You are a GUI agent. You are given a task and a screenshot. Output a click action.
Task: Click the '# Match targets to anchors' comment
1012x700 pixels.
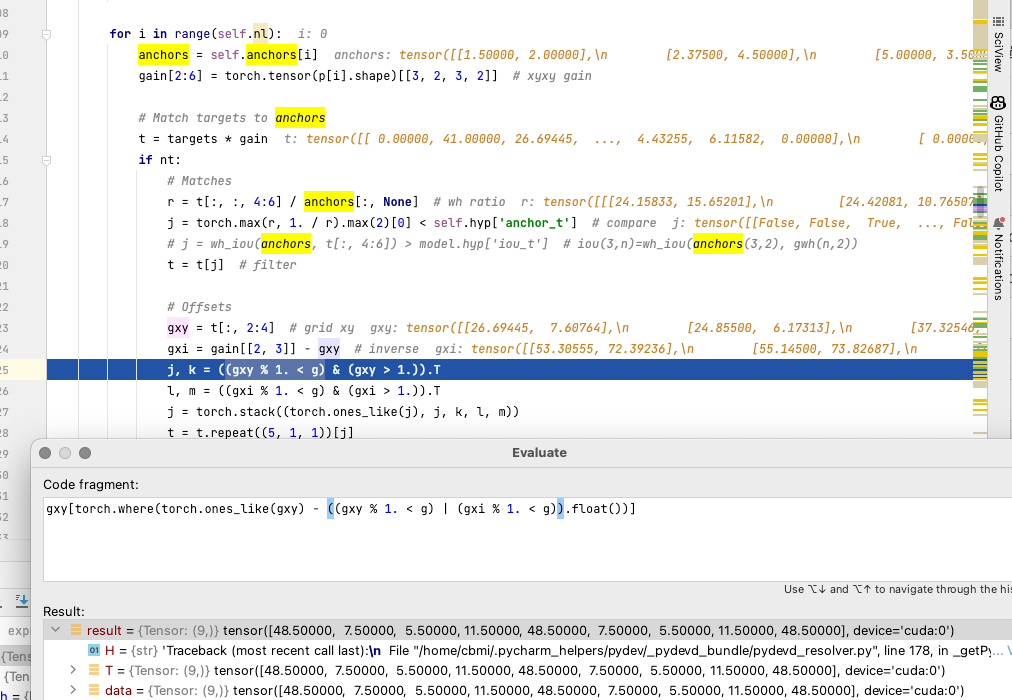pyautogui.click(x=232, y=118)
